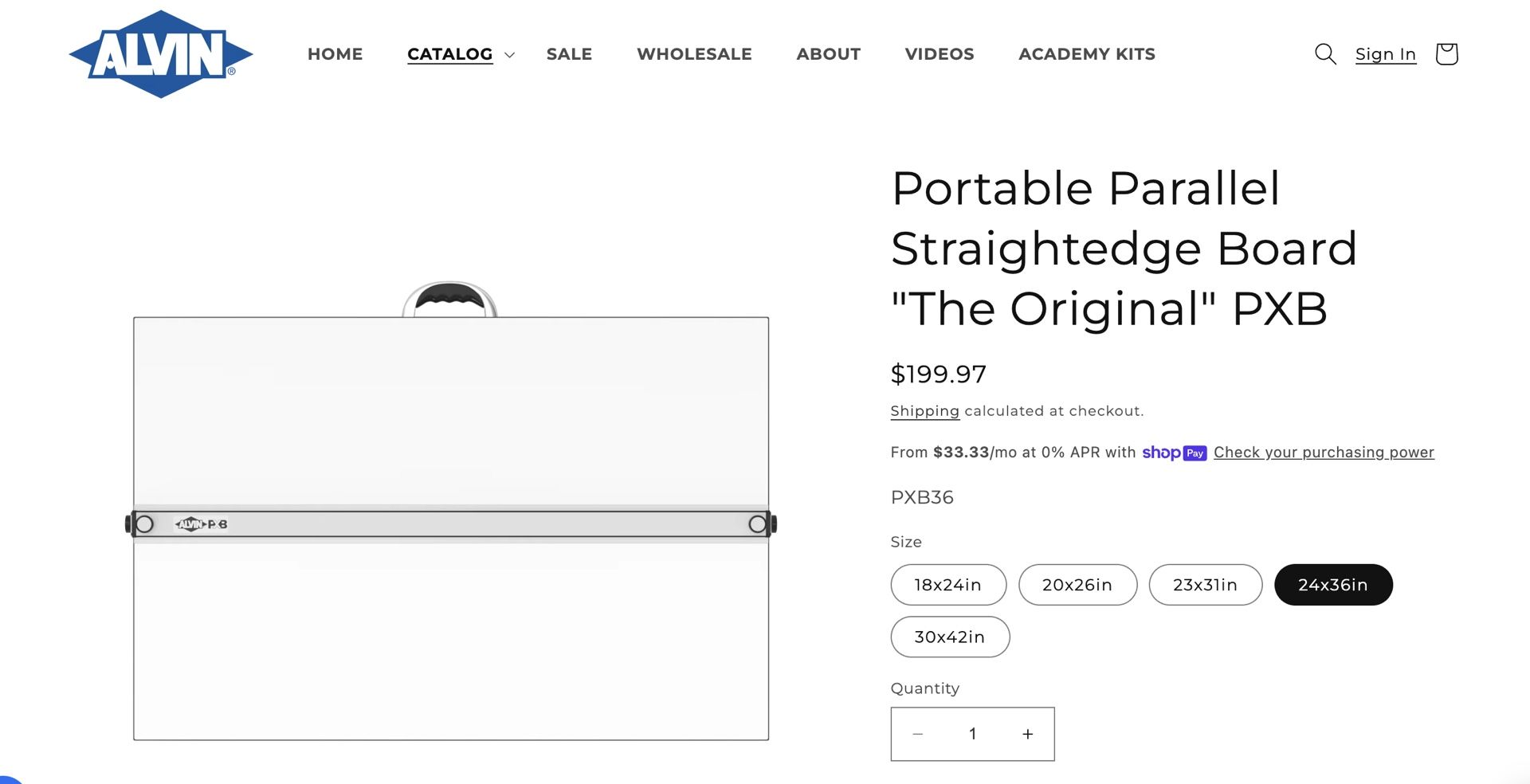Choose the 30x42in size option
The width and height of the screenshot is (1530, 784).
pyautogui.click(x=949, y=637)
